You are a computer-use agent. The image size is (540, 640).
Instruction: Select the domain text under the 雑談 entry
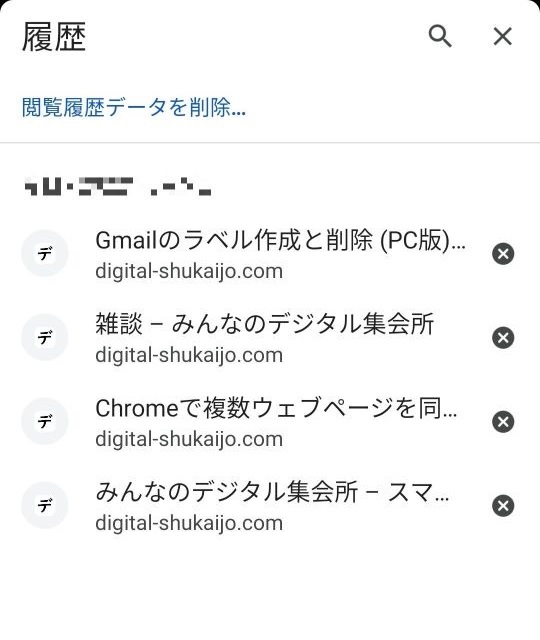click(x=189, y=355)
